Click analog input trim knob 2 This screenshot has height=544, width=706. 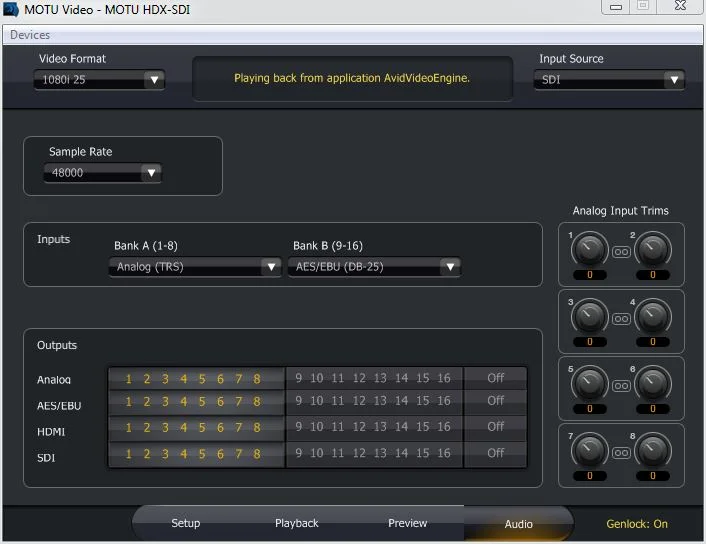[652, 249]
